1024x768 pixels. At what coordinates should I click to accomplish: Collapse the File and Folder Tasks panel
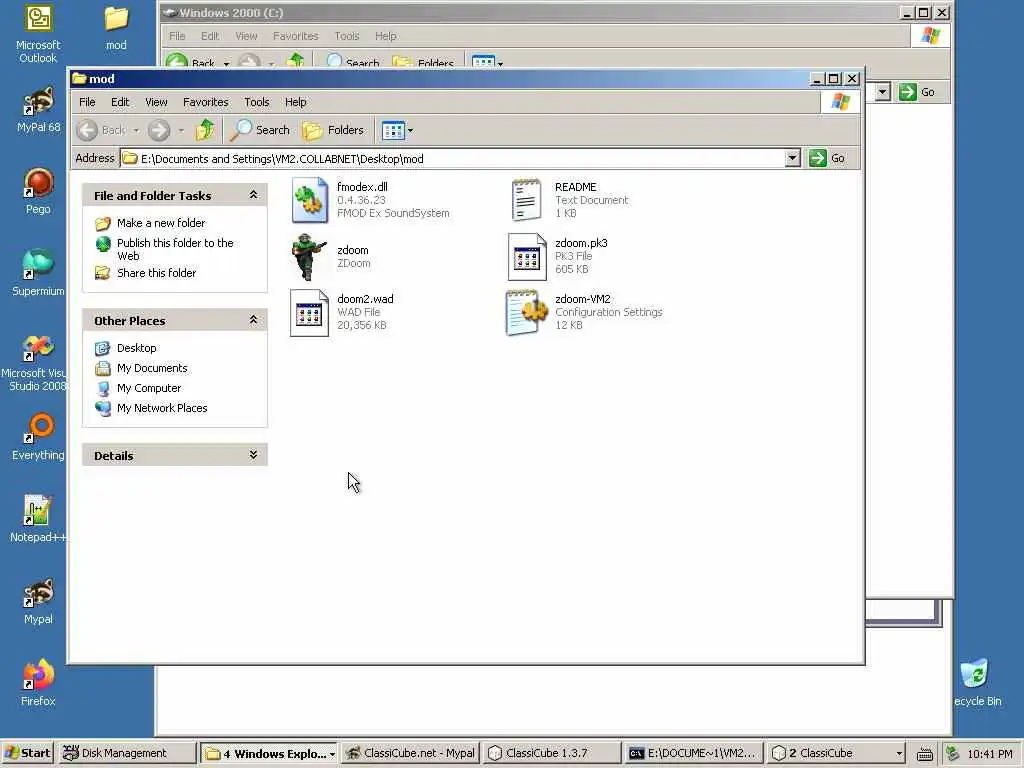tap(253, 195)
